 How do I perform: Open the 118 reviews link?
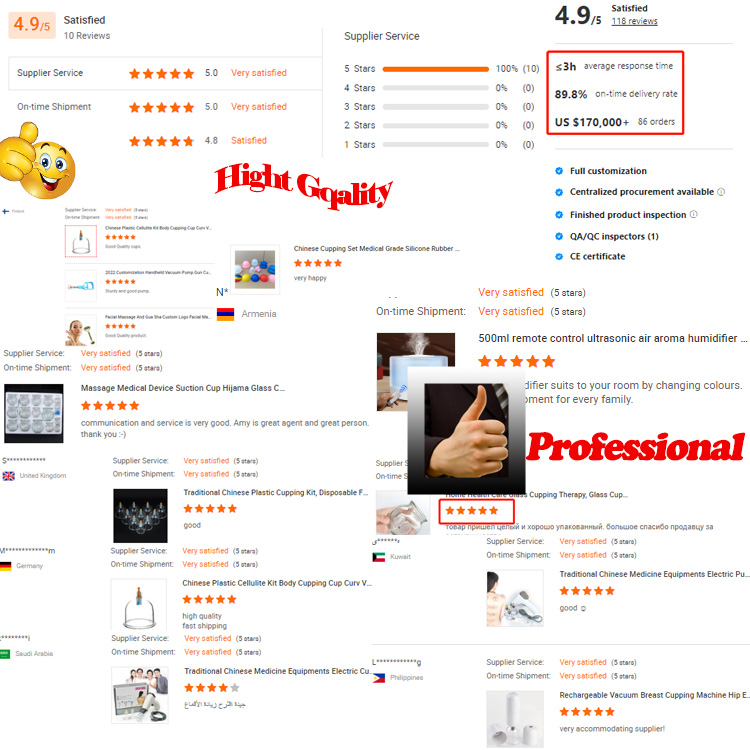coord(634,21)
